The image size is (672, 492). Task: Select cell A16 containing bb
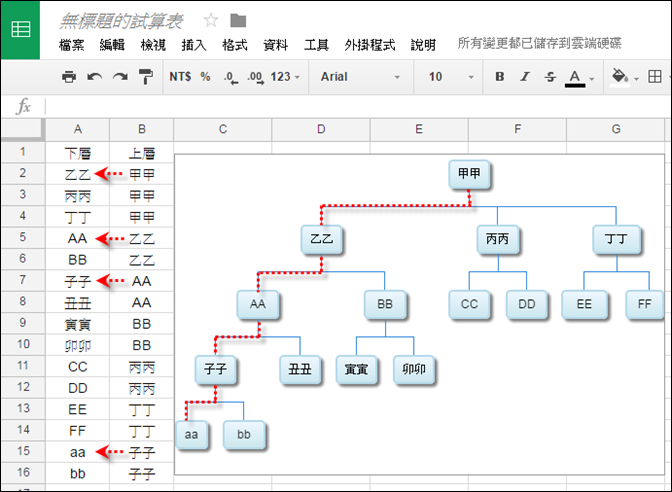pyautogui.click(x=78, y=474)
